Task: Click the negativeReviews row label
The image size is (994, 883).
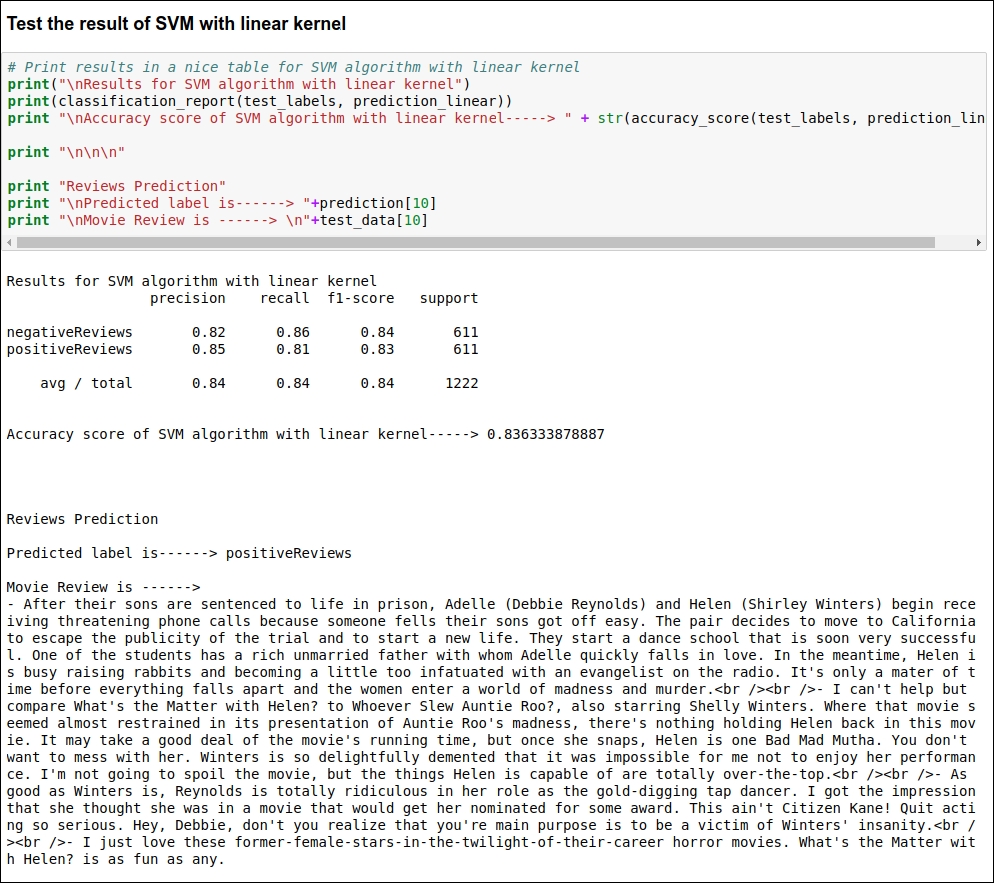Action: point(70,332)
